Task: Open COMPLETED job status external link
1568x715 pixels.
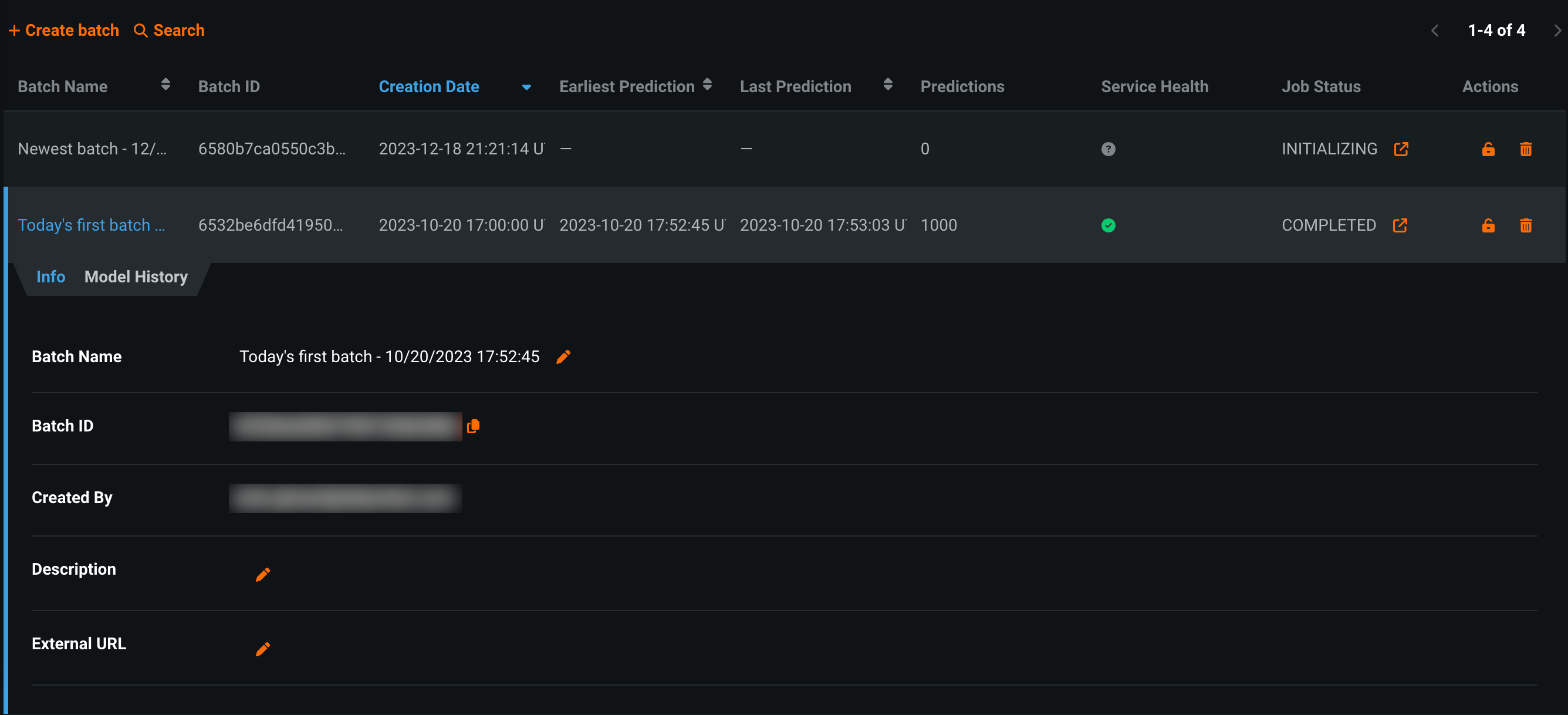Action: tap(1400, 225)
